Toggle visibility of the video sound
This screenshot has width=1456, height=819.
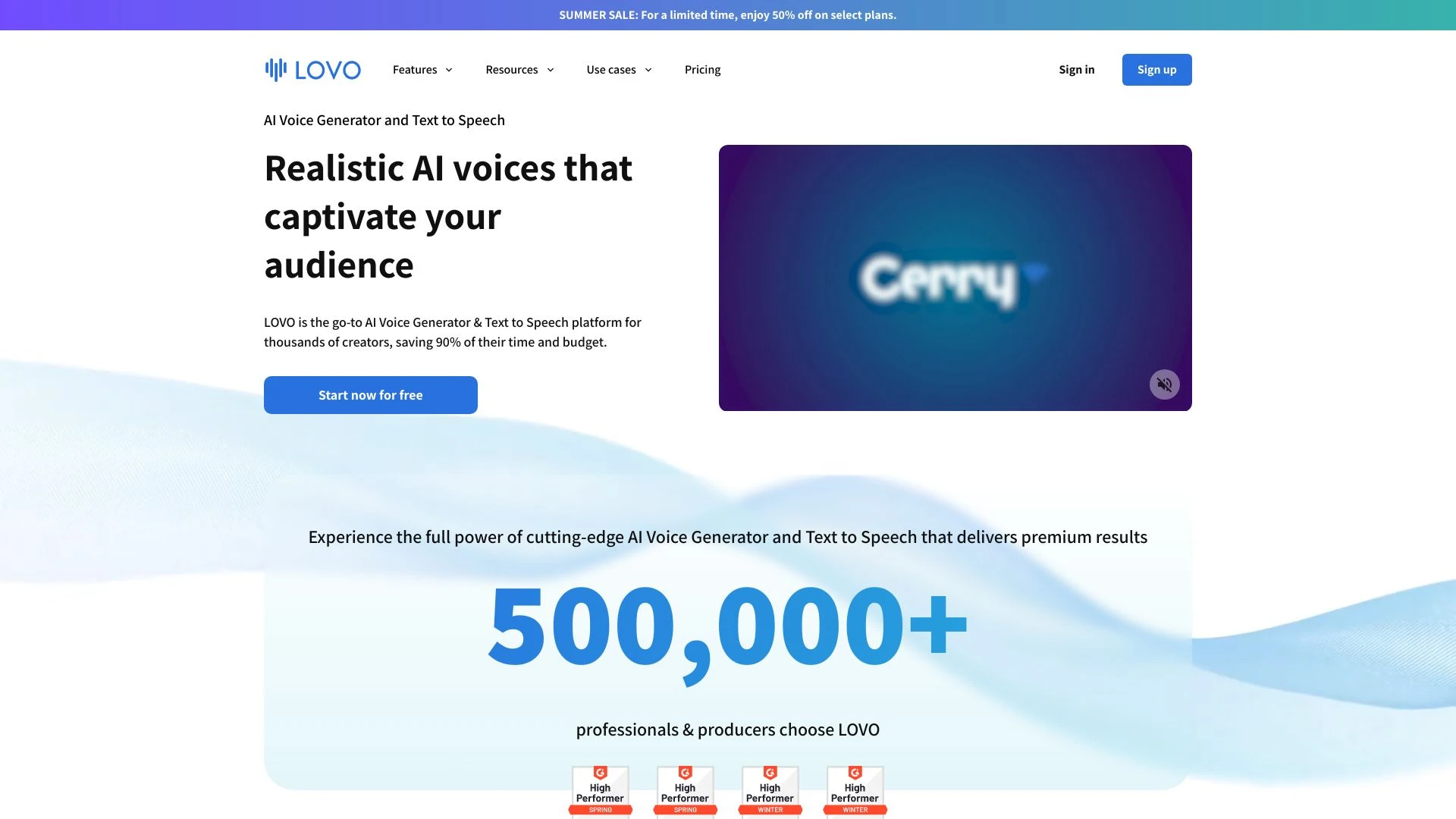point(1165,384)
